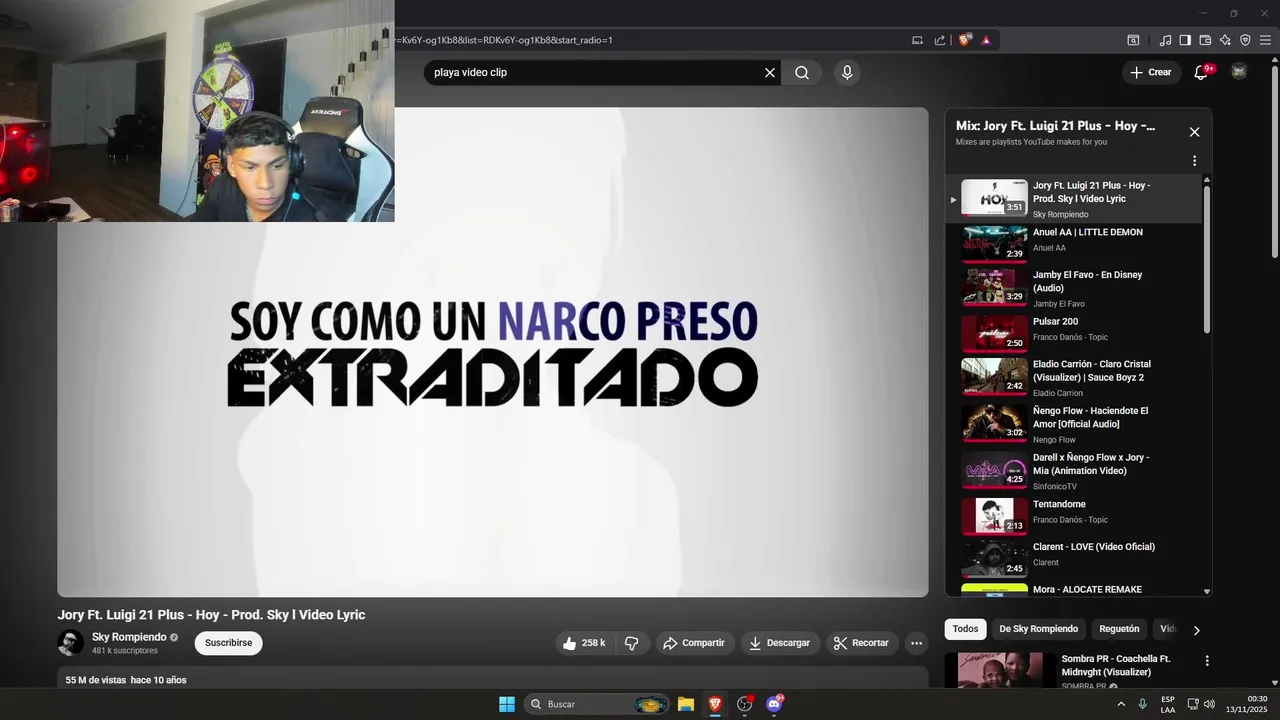This screenshot has width=1280, height=720.
Task: Click the Windows taskbar Buscar search box
Action: point(598,704)
